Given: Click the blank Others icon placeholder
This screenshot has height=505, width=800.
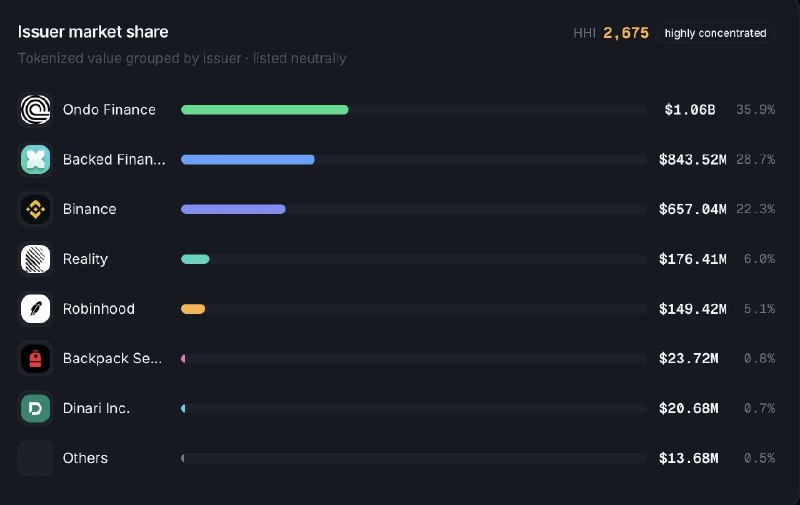Looking at the screenshot, I should coord(35,458).
